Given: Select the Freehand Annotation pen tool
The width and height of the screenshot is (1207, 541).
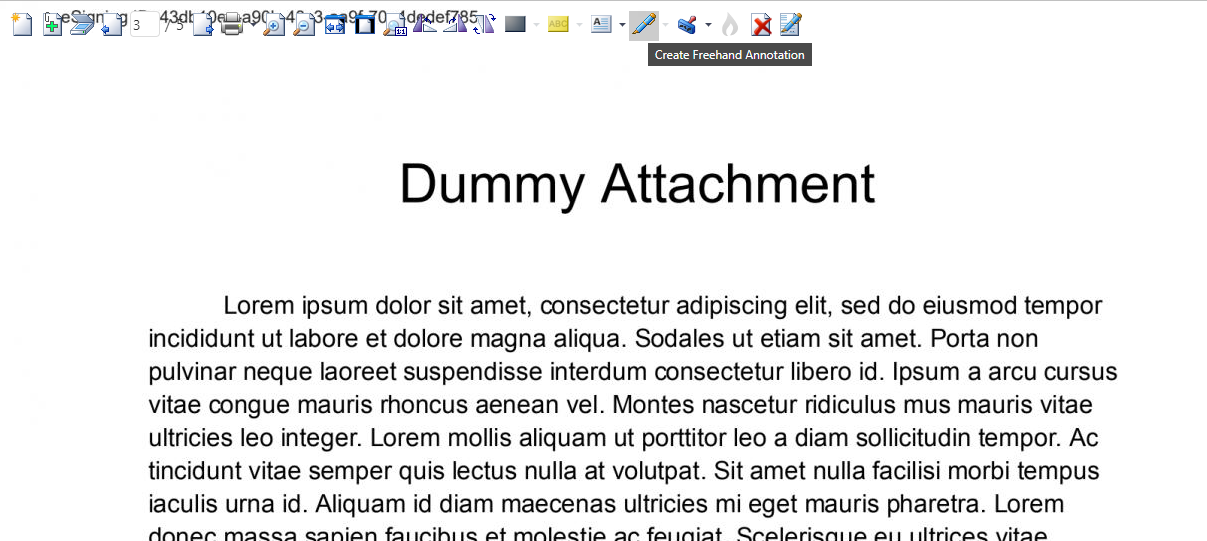Looking at the screenshot, I should coord(644,24).
